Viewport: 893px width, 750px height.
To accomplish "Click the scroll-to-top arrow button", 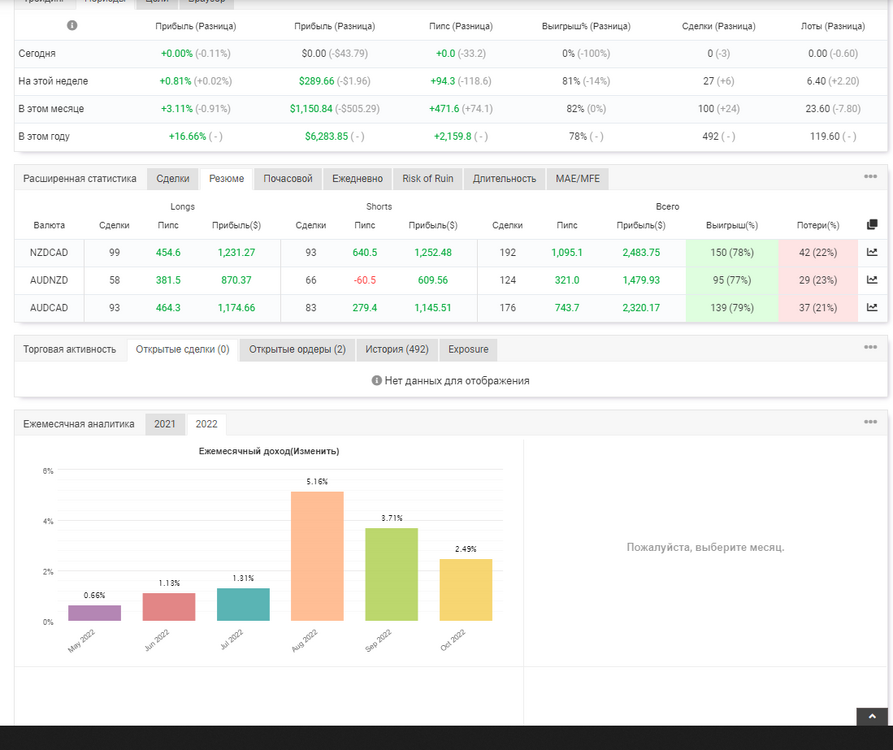I will coord(872,716).
